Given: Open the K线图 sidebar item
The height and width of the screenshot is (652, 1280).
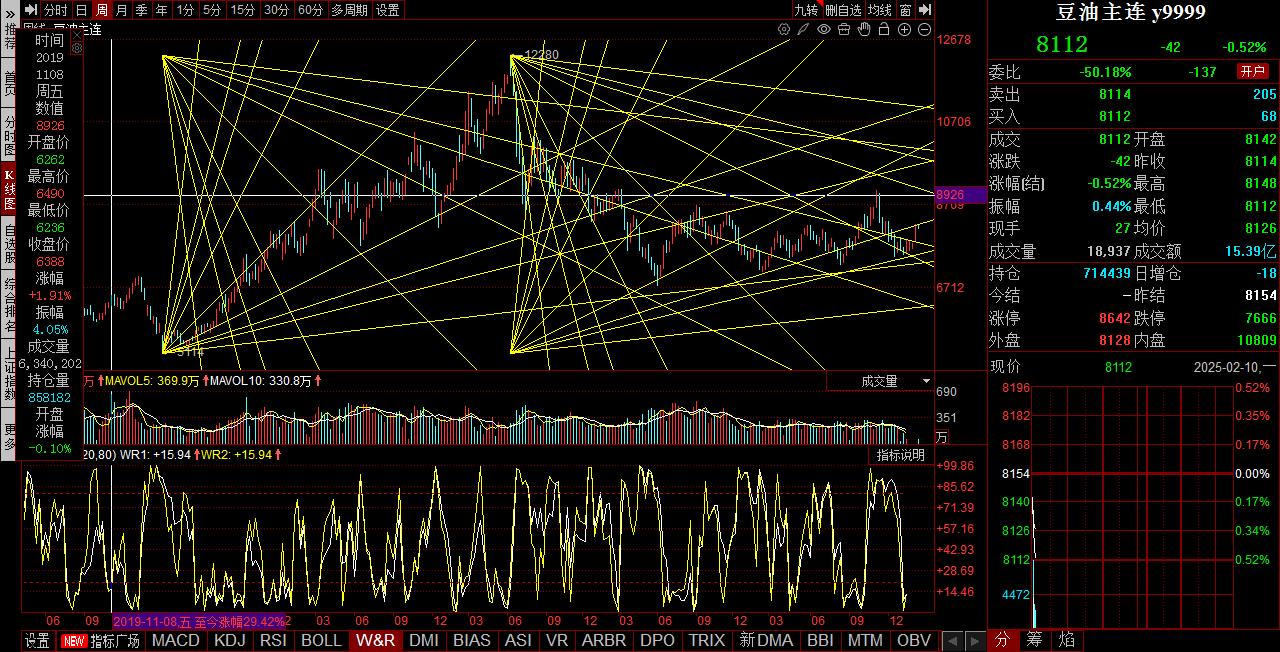Looking at the screenshot, I should [x=9, y=189].
